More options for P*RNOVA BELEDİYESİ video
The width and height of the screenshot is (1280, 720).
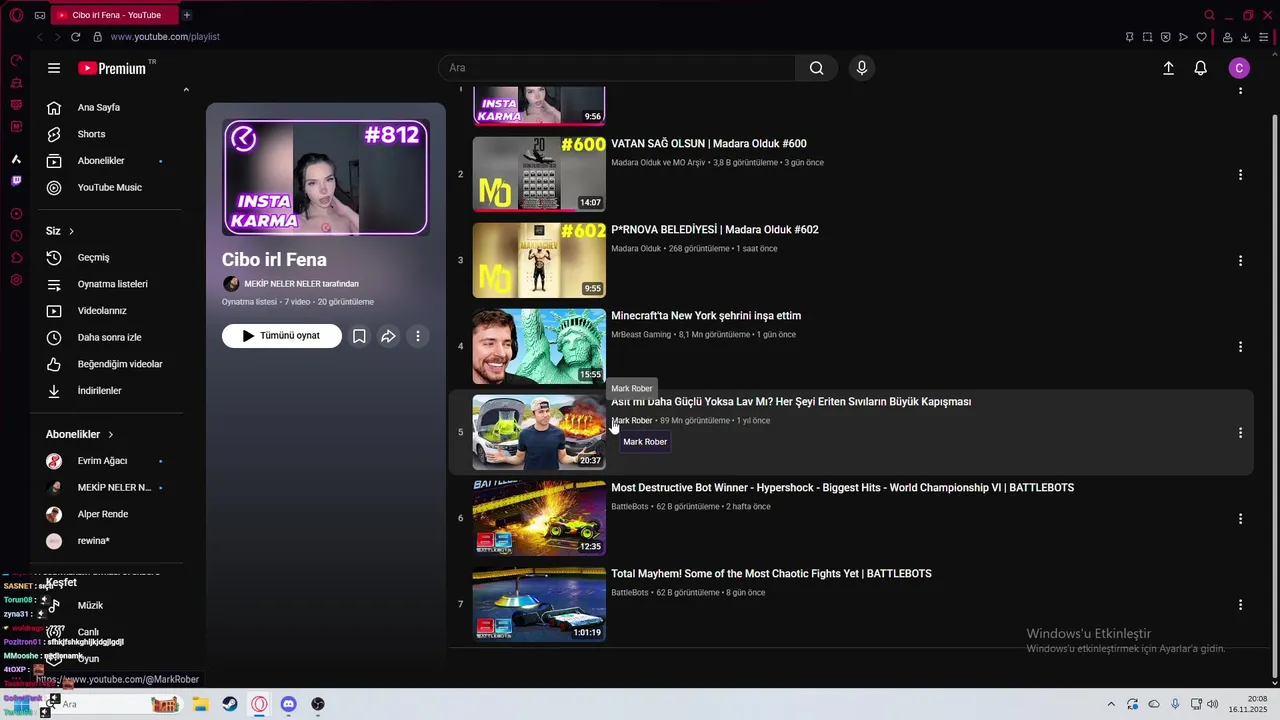pos(1240,260)
